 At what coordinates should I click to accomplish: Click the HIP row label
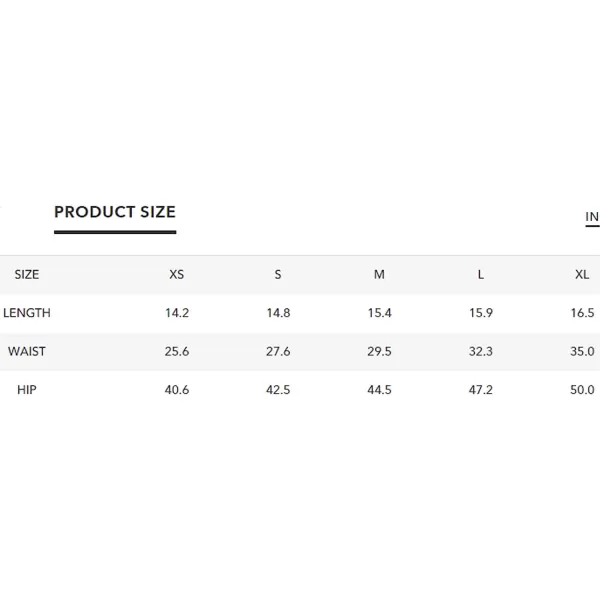point(27,390)
